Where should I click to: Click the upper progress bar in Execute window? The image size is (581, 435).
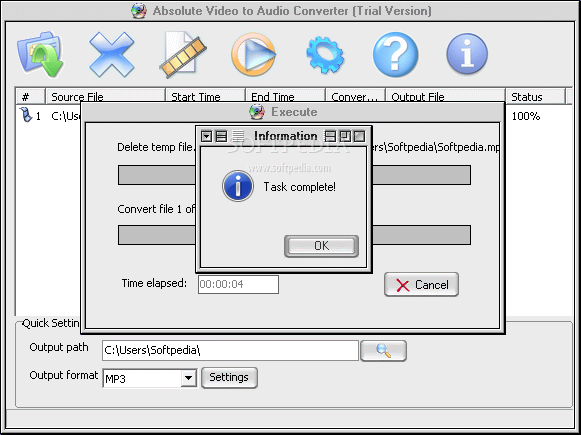(294, 175)
